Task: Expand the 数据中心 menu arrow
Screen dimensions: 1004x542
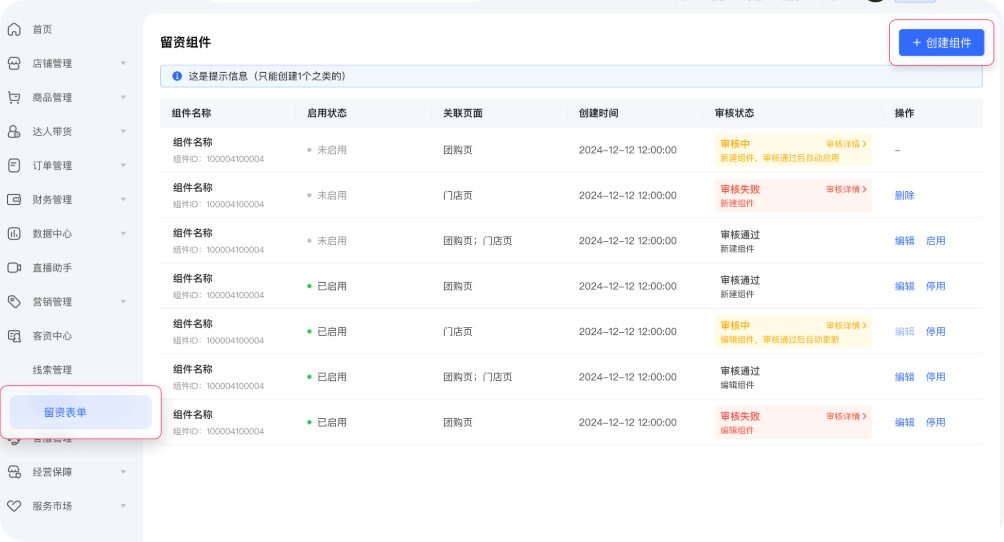Action: click(123, 233)
